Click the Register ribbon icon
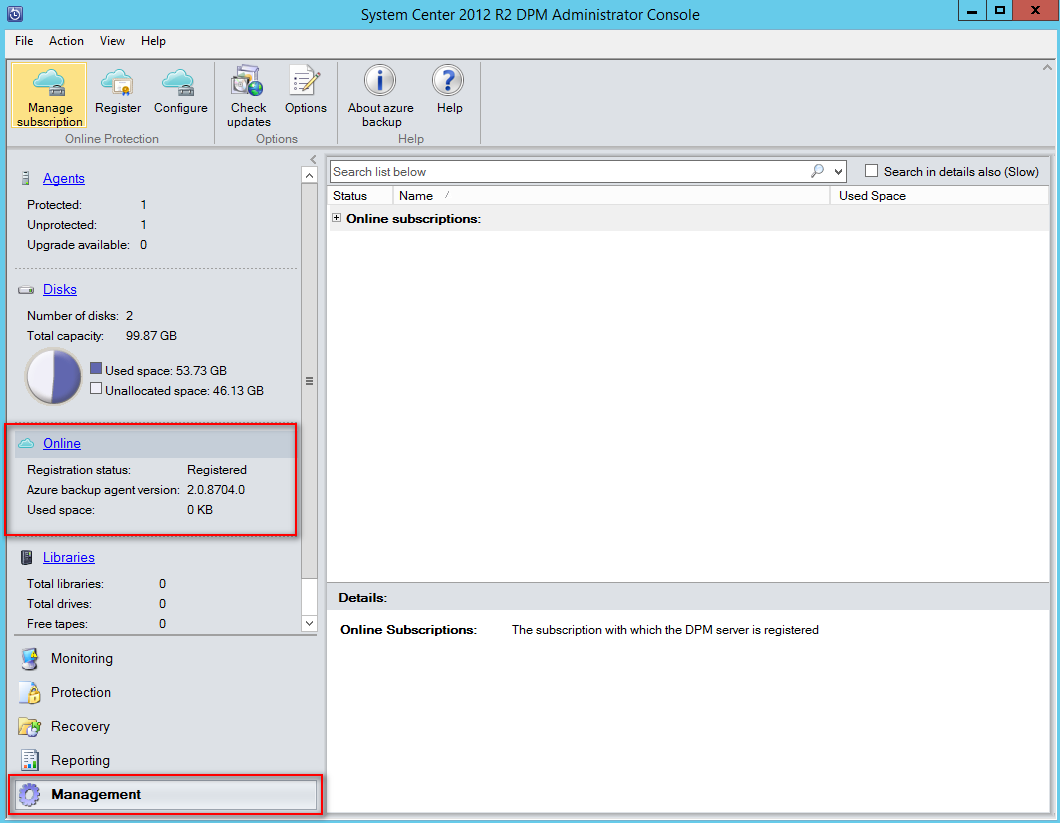Screen dimensions: 1060x823 pyautogui.click(x=118, y=82)
